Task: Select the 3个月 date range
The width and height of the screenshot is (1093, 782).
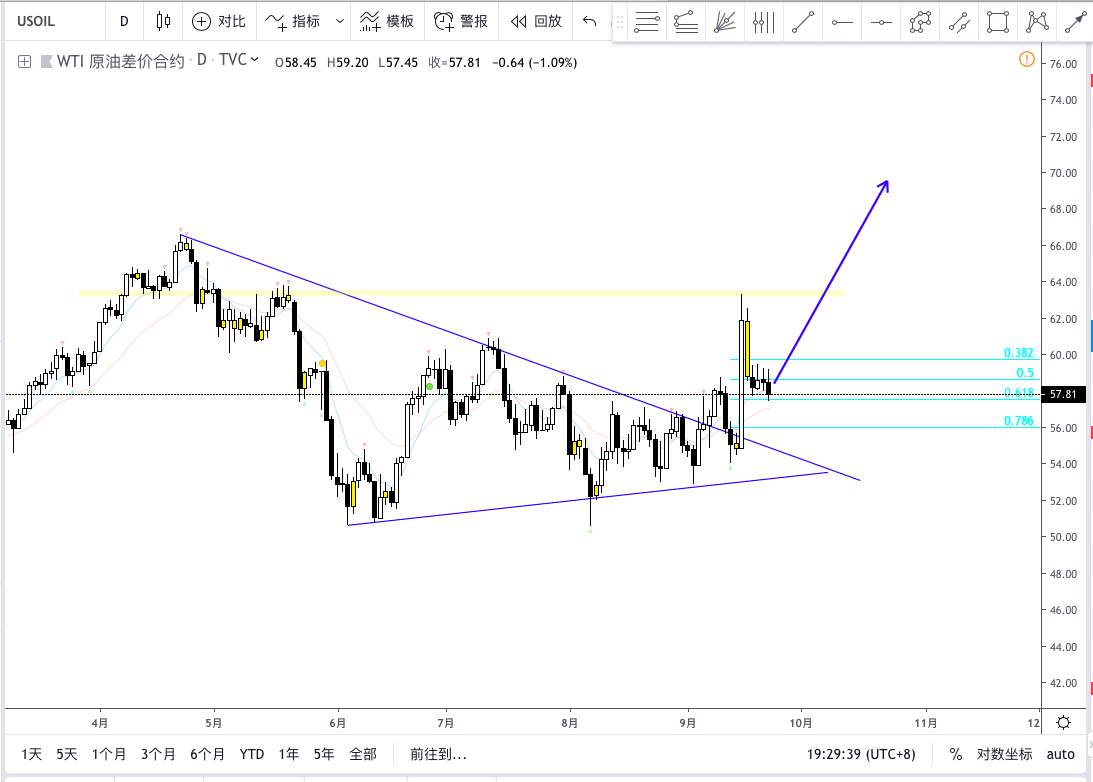Action: coord(158,754)
